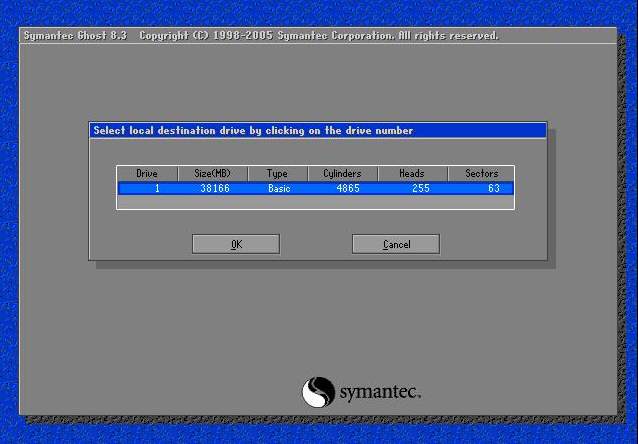Click the Type column header
Viewport: 638px width, 444px height.
coord(277,173)
